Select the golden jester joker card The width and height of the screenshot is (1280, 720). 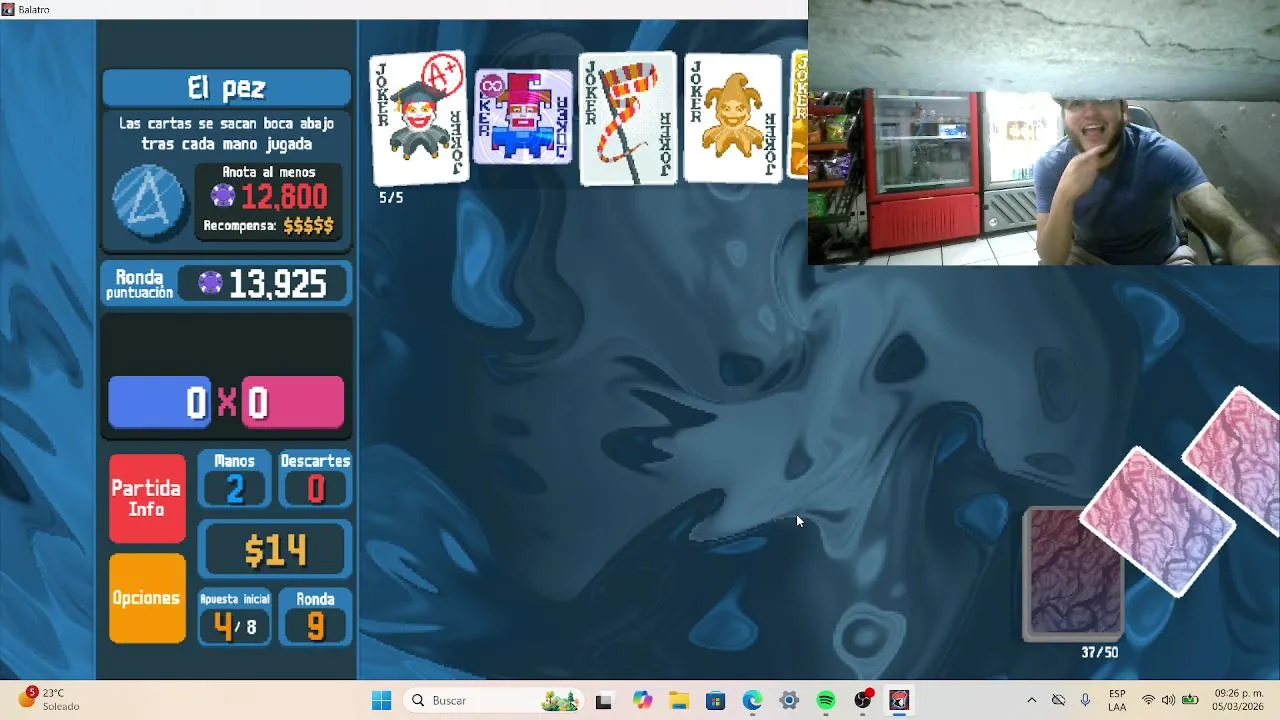click(733, 118)
